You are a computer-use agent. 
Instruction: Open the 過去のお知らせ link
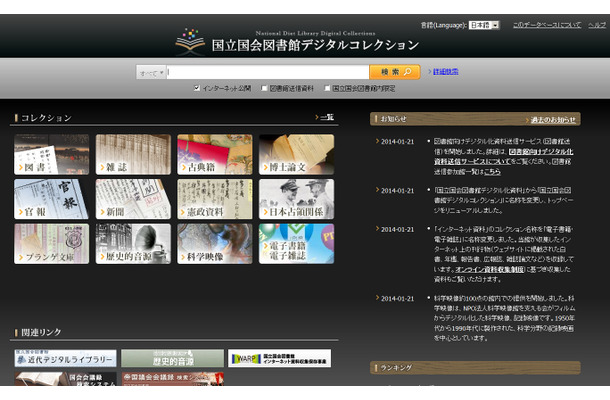[x=553, y=120]
